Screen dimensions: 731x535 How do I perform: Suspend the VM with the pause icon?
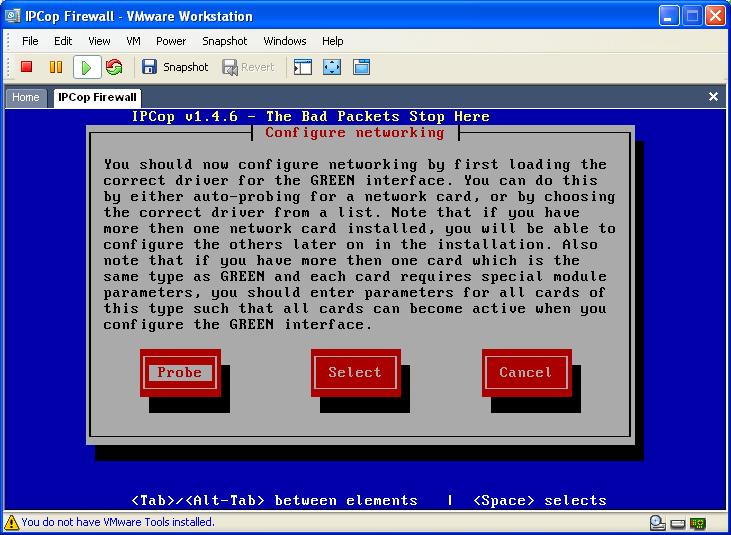click(x=56, y=67)
